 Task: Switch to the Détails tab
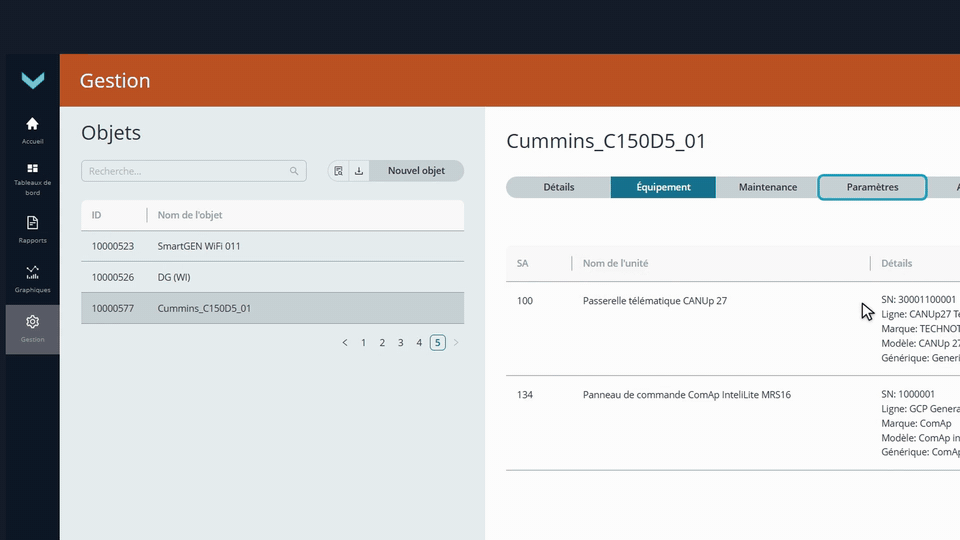pyautogui.click(x=558, y=187)
